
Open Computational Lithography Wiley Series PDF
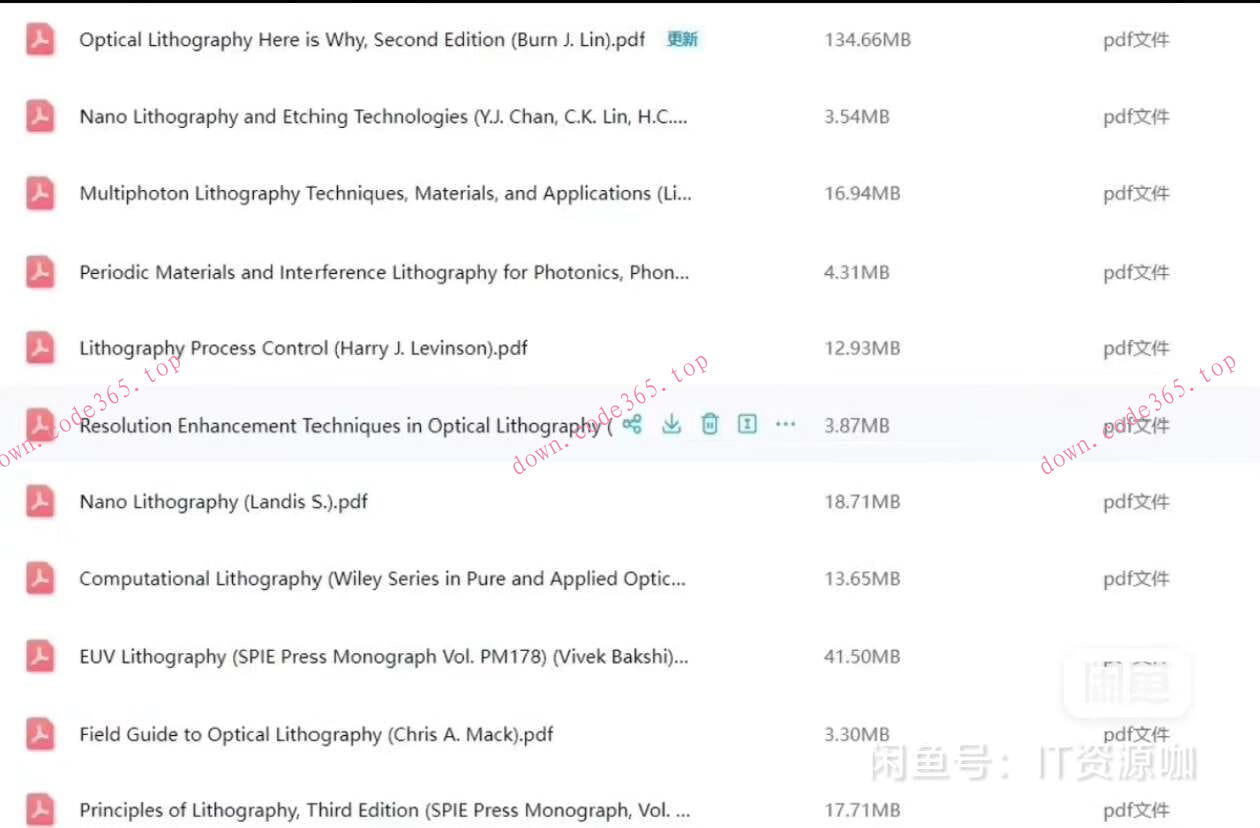[x=382, y=579]
